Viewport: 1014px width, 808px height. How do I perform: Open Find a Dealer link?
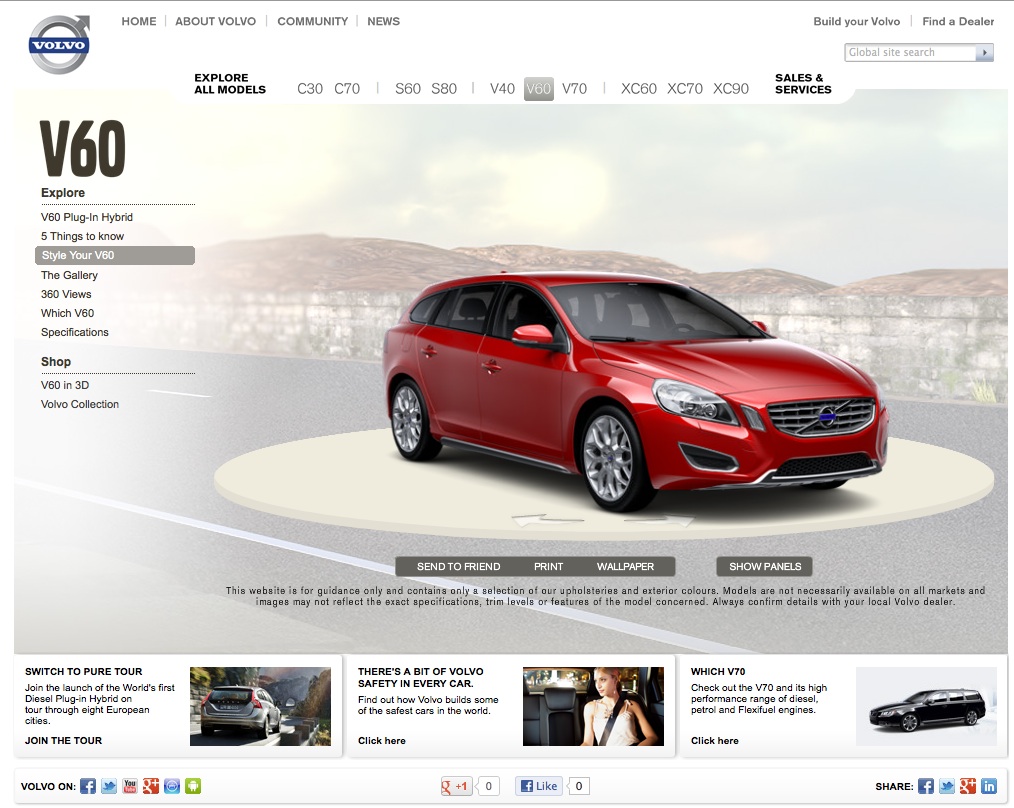[x=958, y=21]
